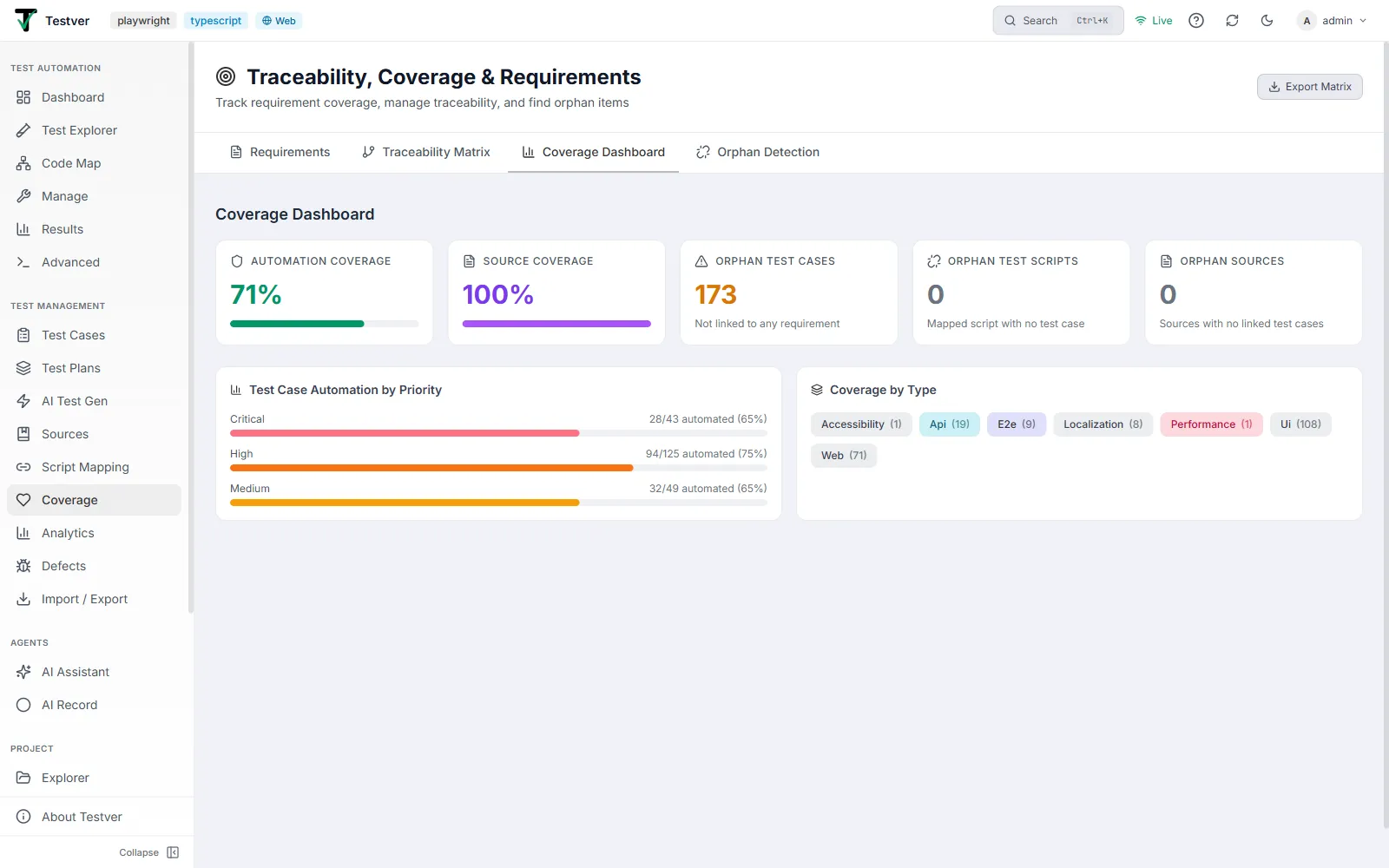Viewport: 1389px width, 868px height.
Task: Click the Coverage heart icon
Action: coord(23,500)
